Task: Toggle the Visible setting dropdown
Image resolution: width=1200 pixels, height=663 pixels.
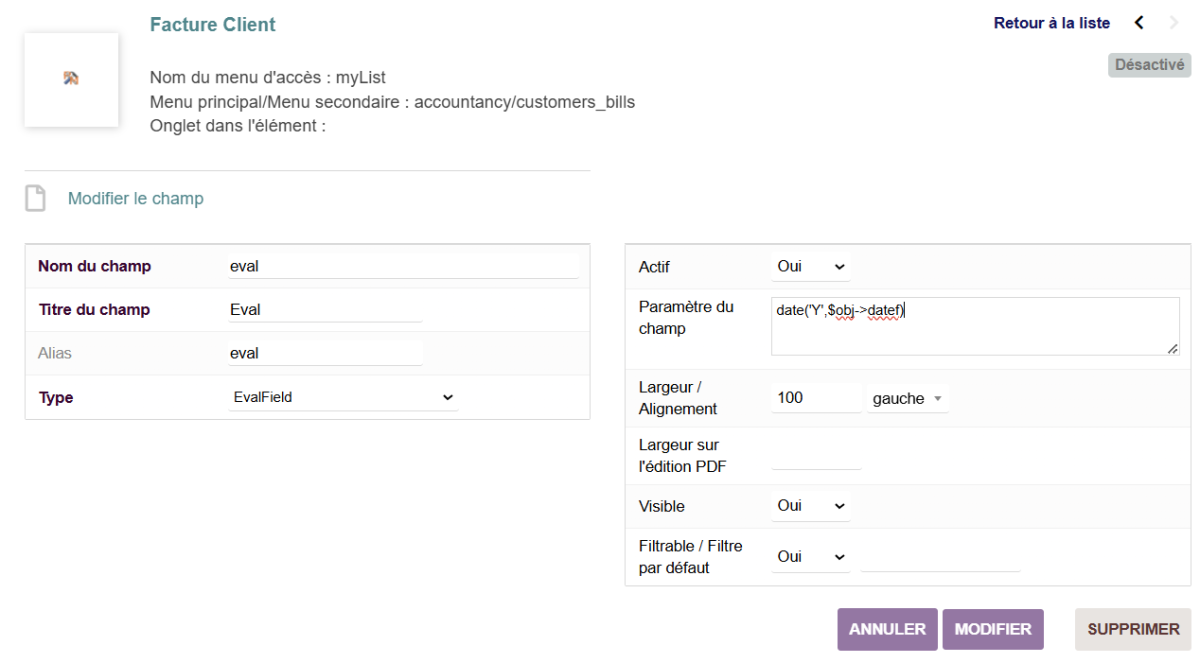Action: coord(810,505)
